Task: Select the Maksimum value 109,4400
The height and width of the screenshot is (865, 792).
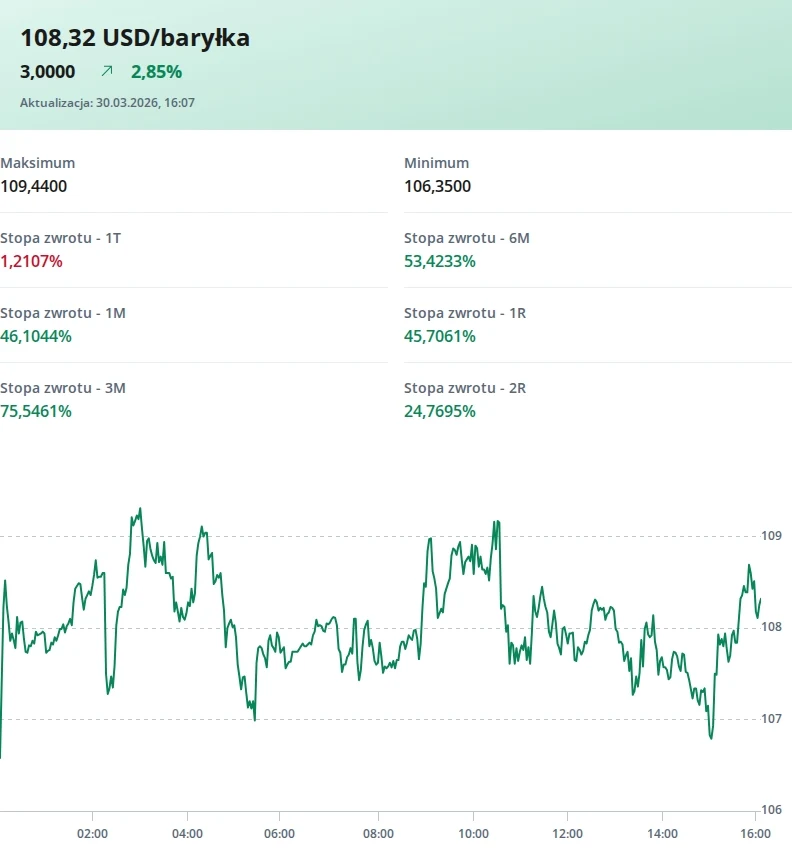Action: click(34, 186)
